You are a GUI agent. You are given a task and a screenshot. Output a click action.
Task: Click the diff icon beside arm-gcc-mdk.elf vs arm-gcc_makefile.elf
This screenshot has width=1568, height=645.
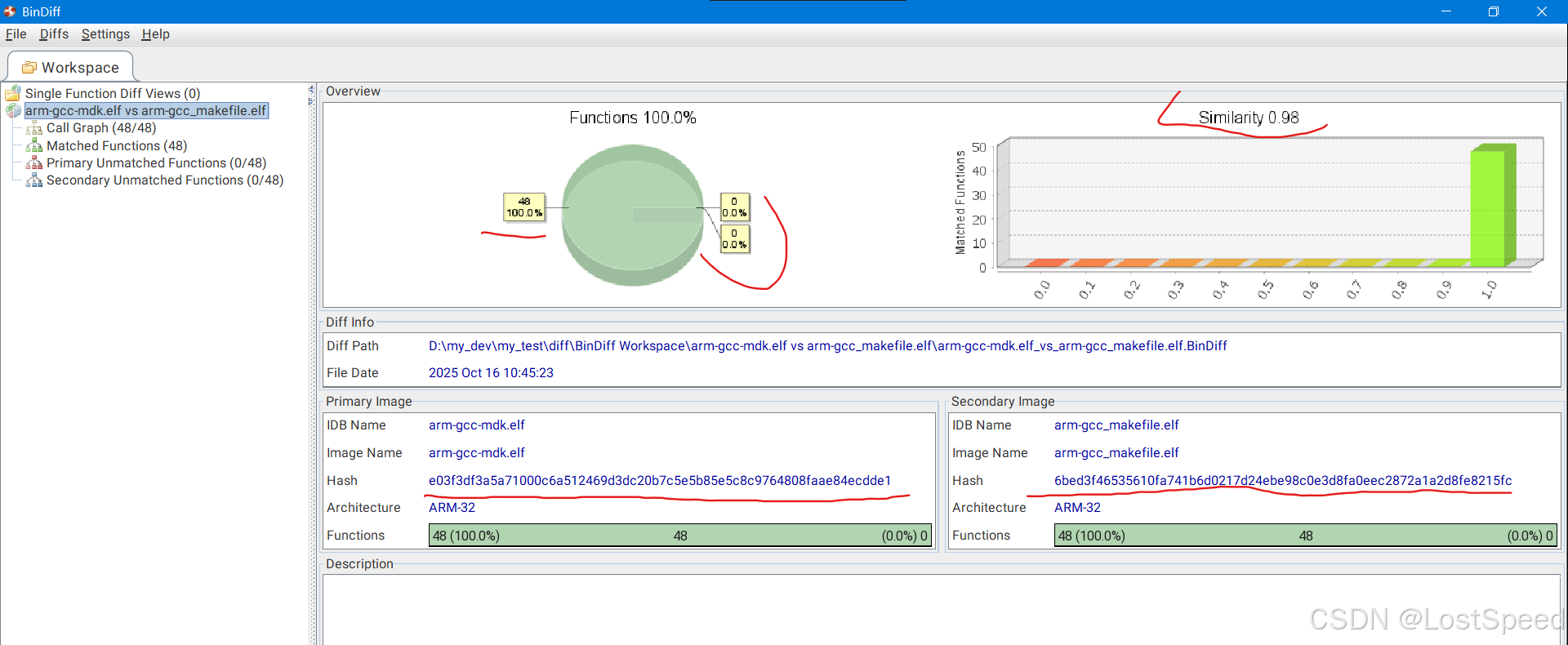13,110
